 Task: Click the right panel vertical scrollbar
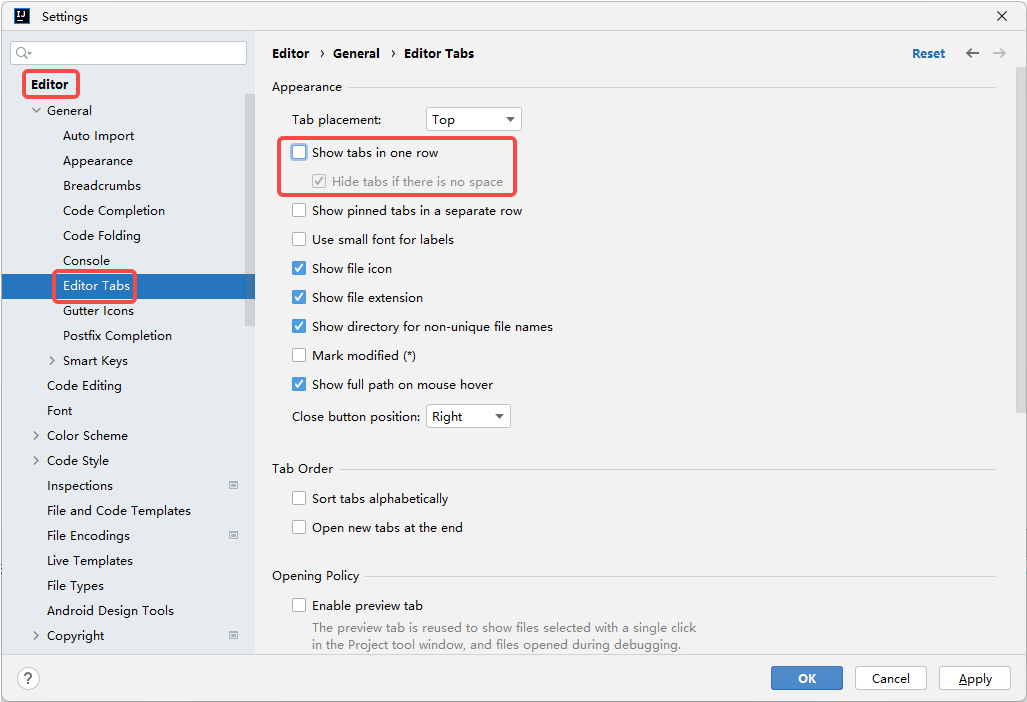point(1020,240)
